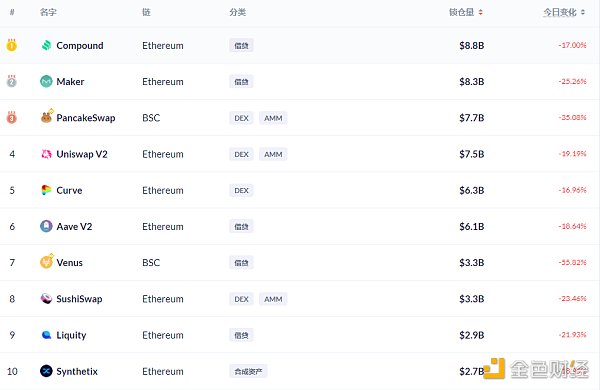Viewport: 600px width, 390px height.
Task: Open the Compound protocol name link
Action: click(x=80, y=46)
